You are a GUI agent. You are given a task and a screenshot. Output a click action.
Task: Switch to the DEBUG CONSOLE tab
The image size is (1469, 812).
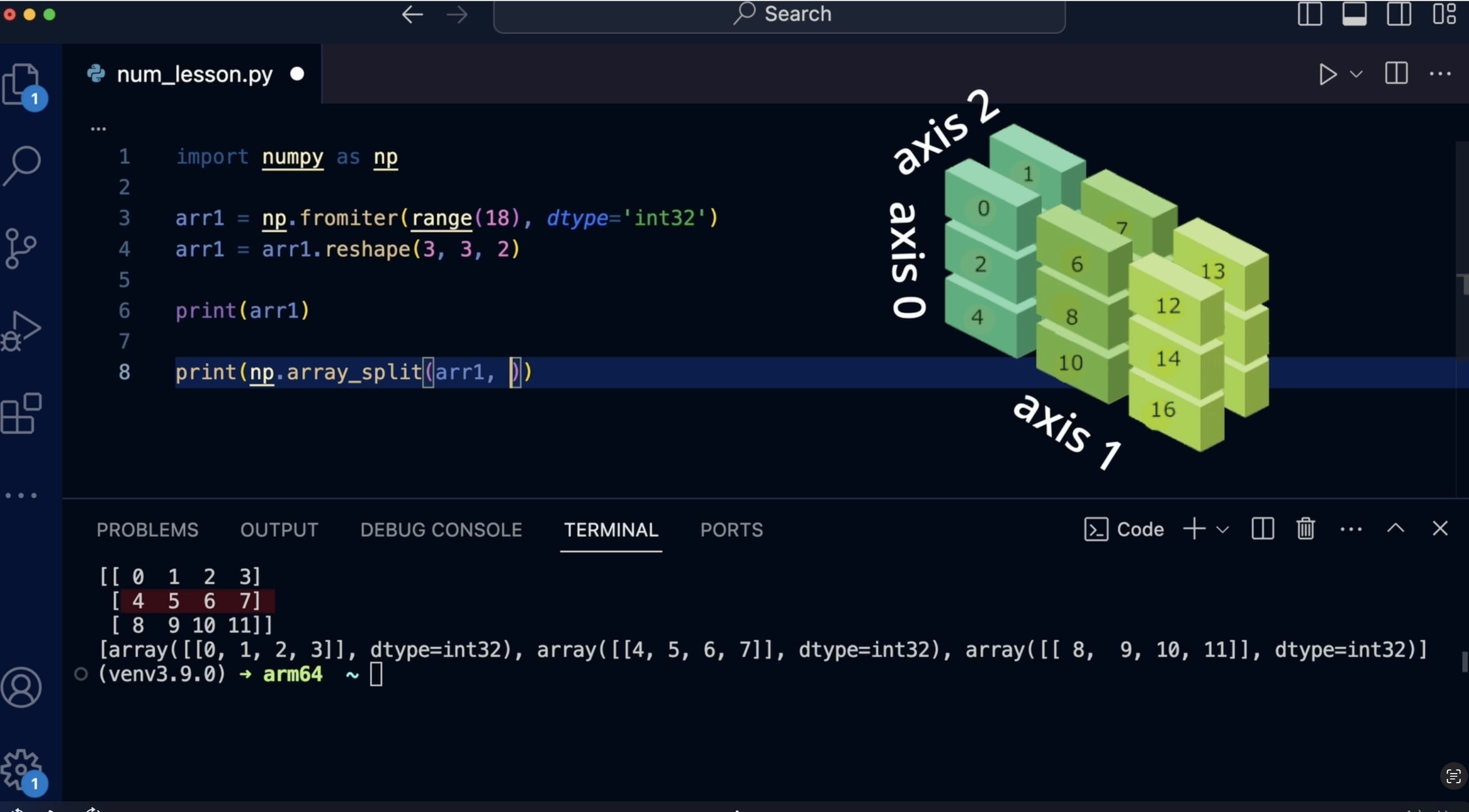(x=441, y=530)
